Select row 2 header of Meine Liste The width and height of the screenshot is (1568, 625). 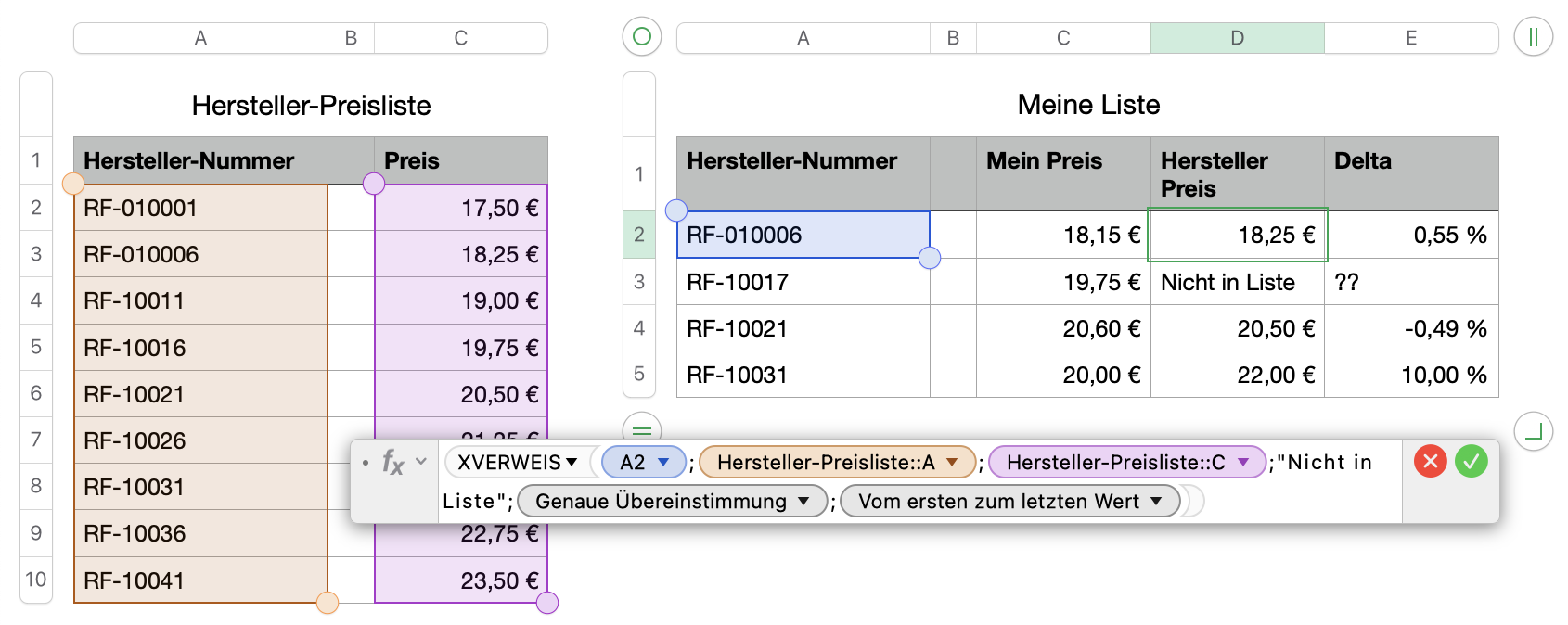638,235
